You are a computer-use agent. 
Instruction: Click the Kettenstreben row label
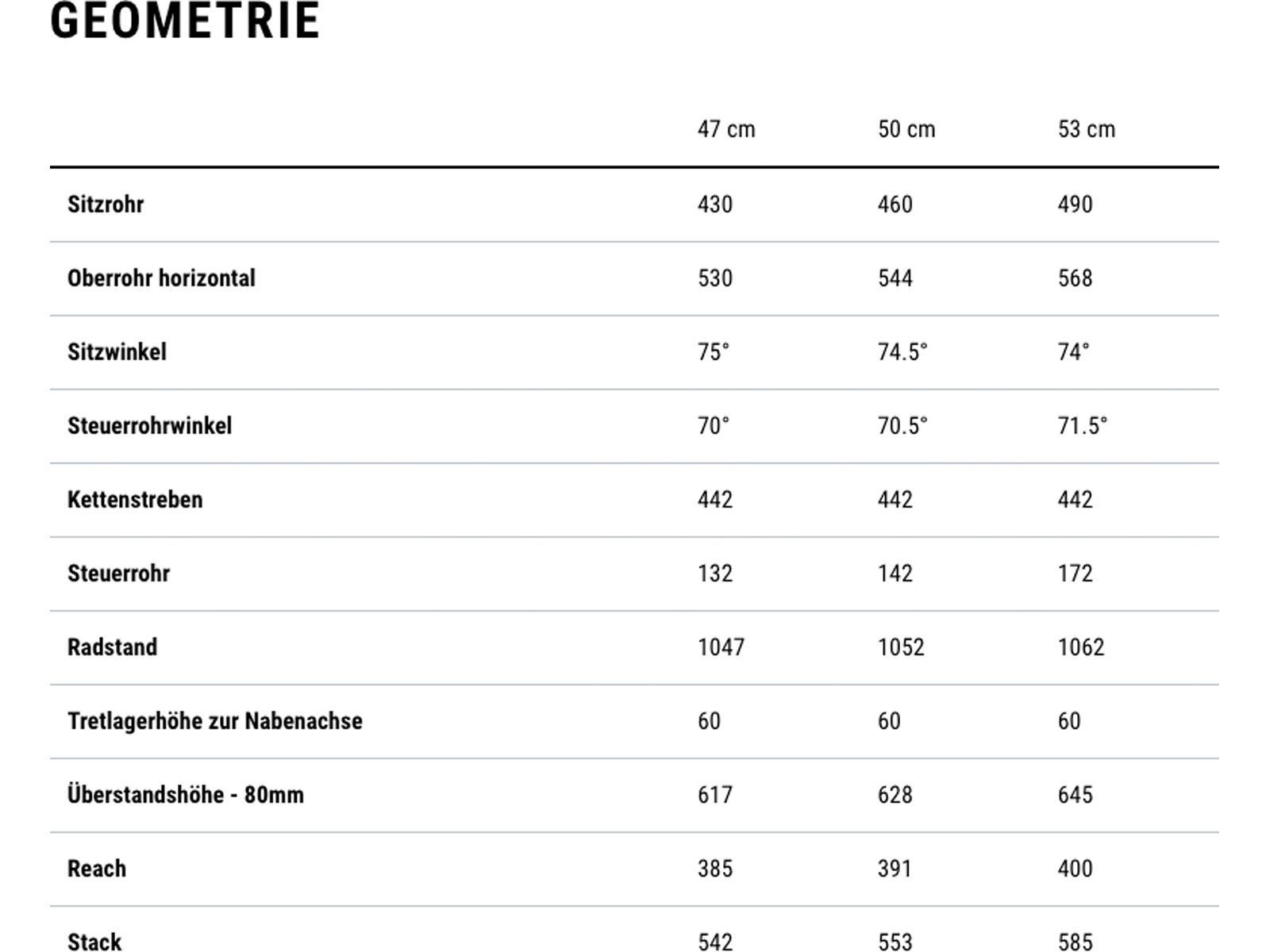click(135, 500)
